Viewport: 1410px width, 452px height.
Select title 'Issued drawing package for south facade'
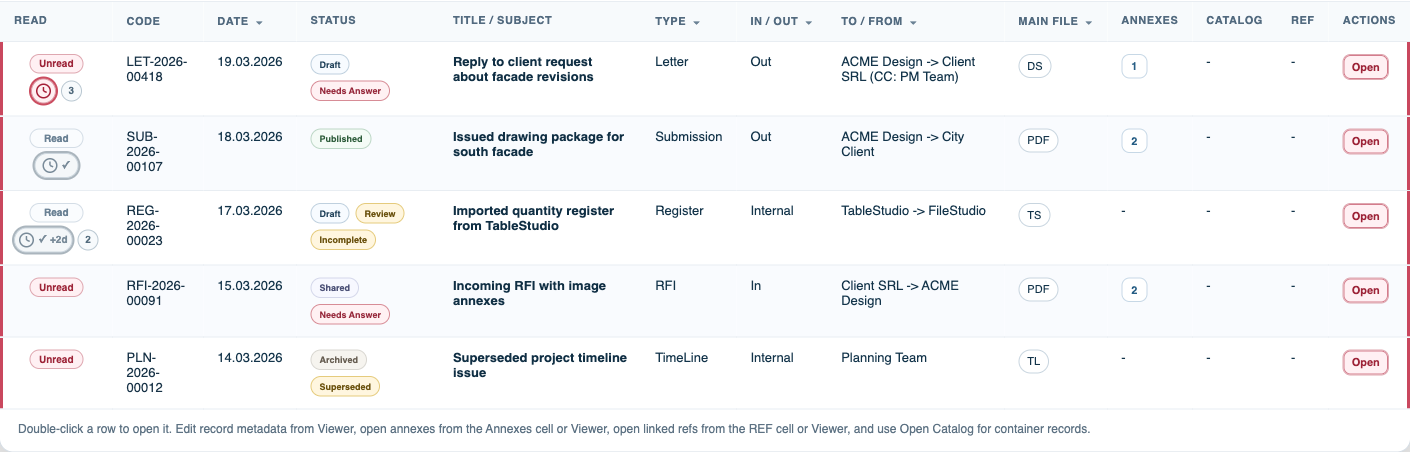pyautogui.click(x=539, y=144)
